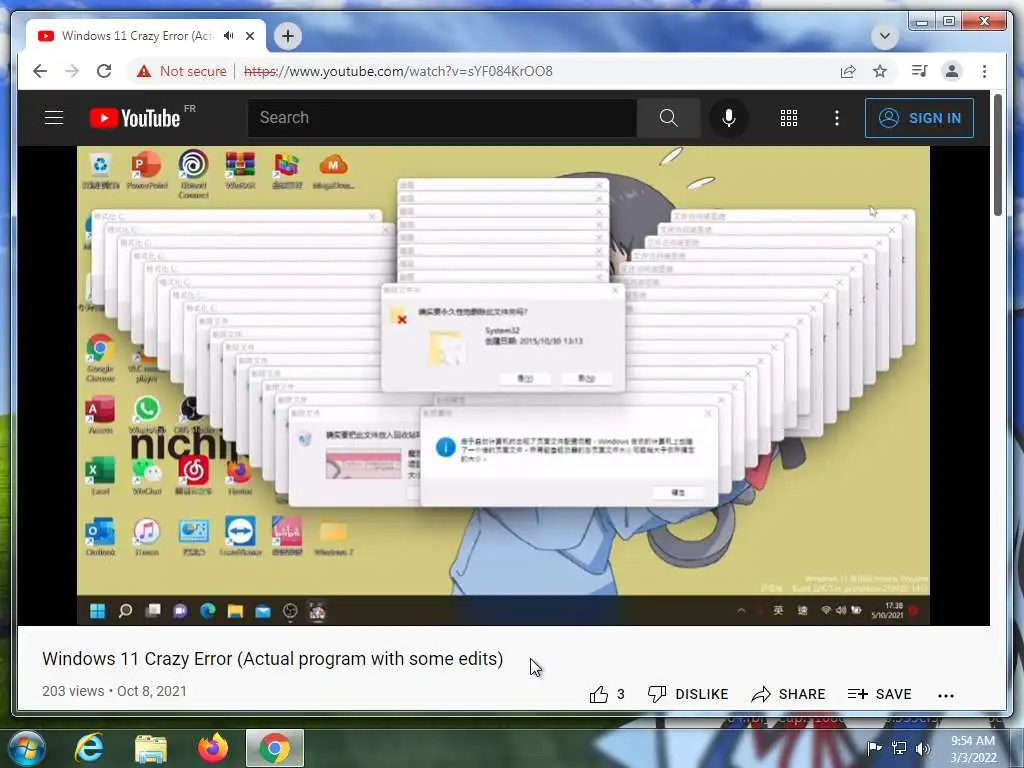Open YouTube settings three-dot menu
The image size is (1024, 768).
click(837, 118)
